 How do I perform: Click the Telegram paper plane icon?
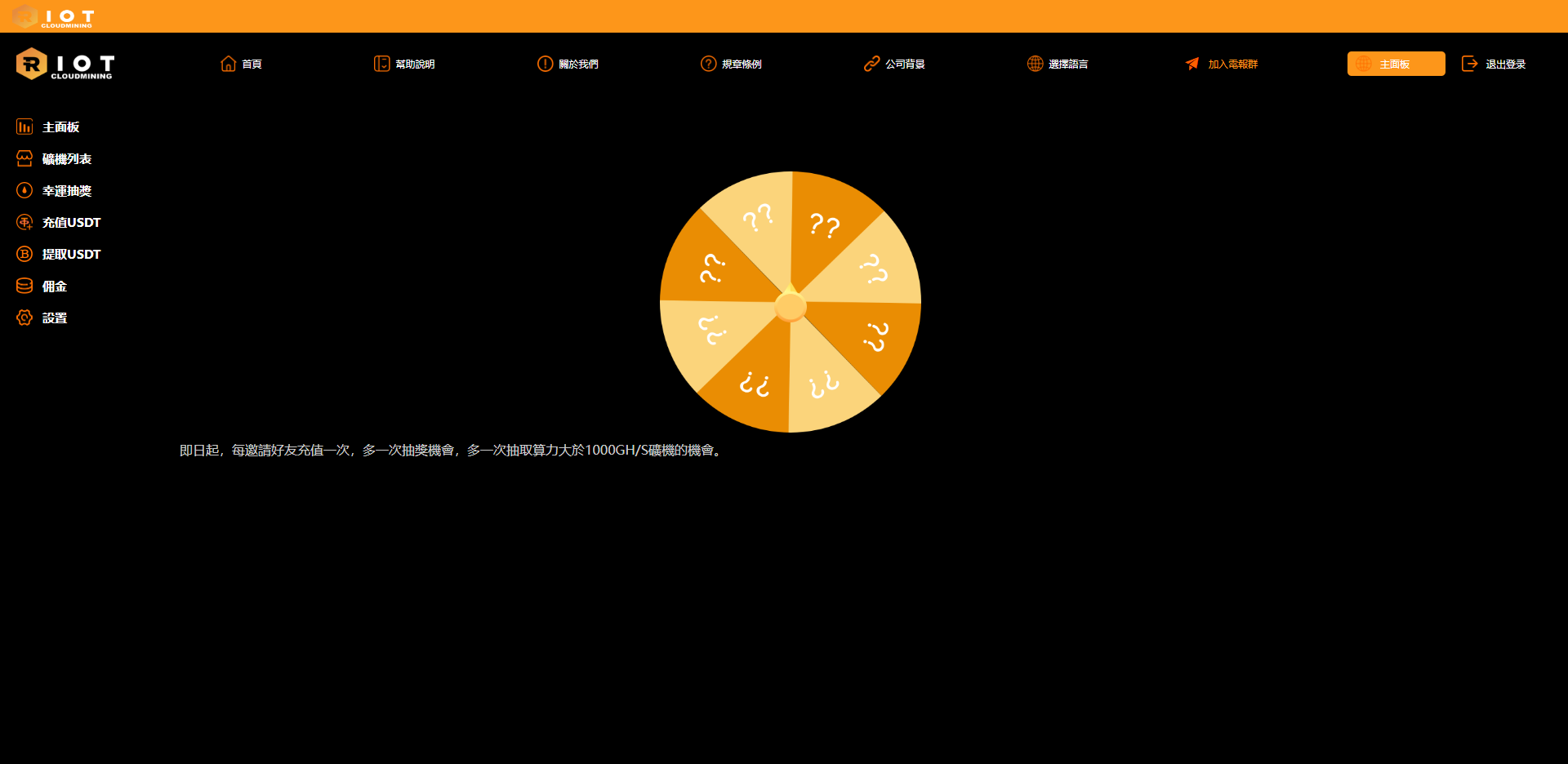point(1192,64)
